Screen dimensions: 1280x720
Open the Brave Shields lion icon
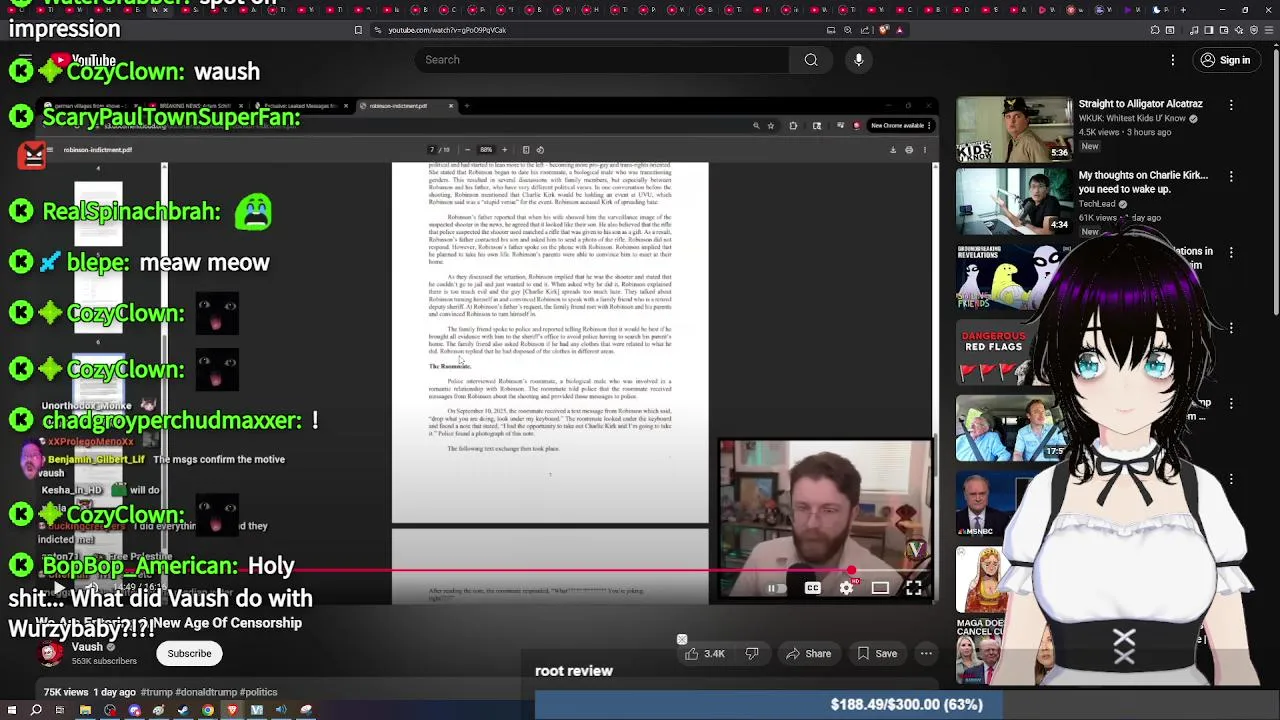pyautogui.click(x=884, y=30)
